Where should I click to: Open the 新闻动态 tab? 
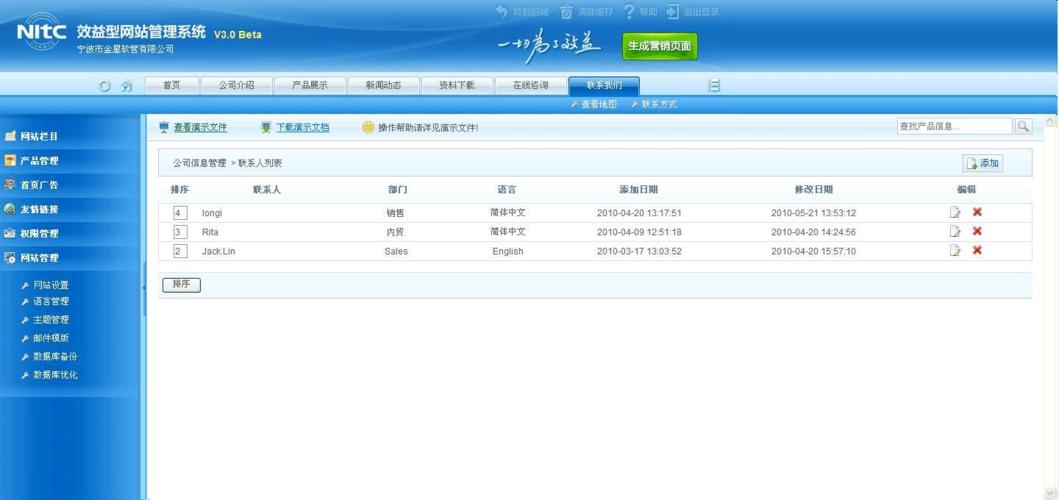(384, 85)
